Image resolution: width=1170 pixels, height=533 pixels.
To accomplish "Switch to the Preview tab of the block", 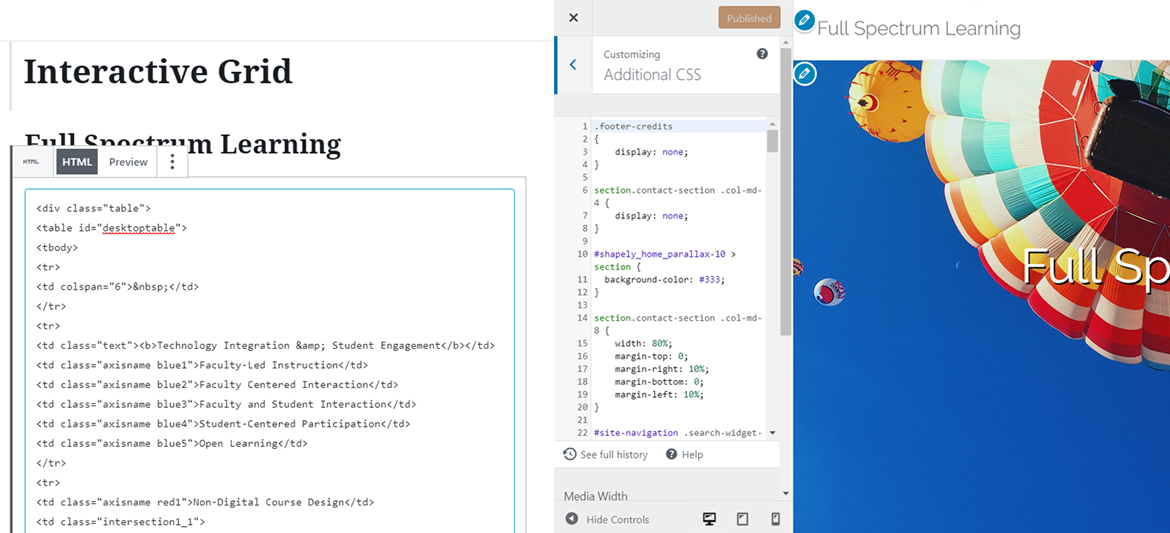I will click(128, 162).
